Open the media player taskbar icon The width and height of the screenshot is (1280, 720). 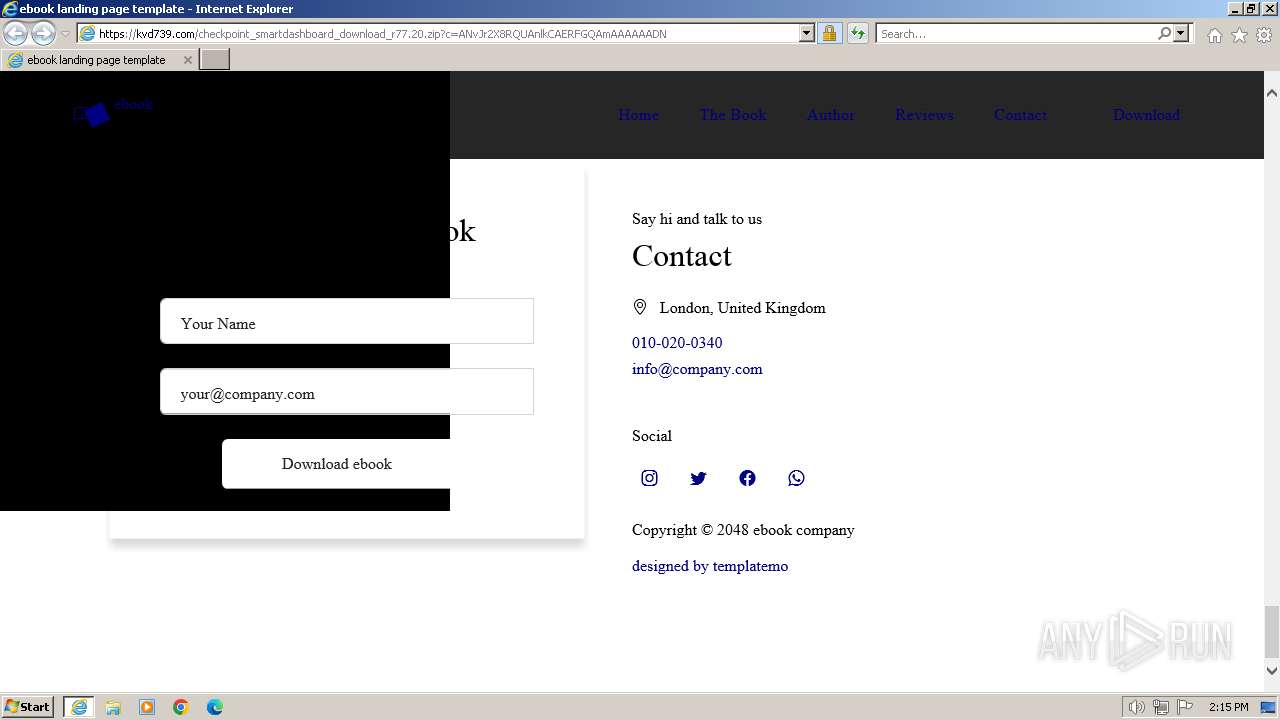pos(147,707)
